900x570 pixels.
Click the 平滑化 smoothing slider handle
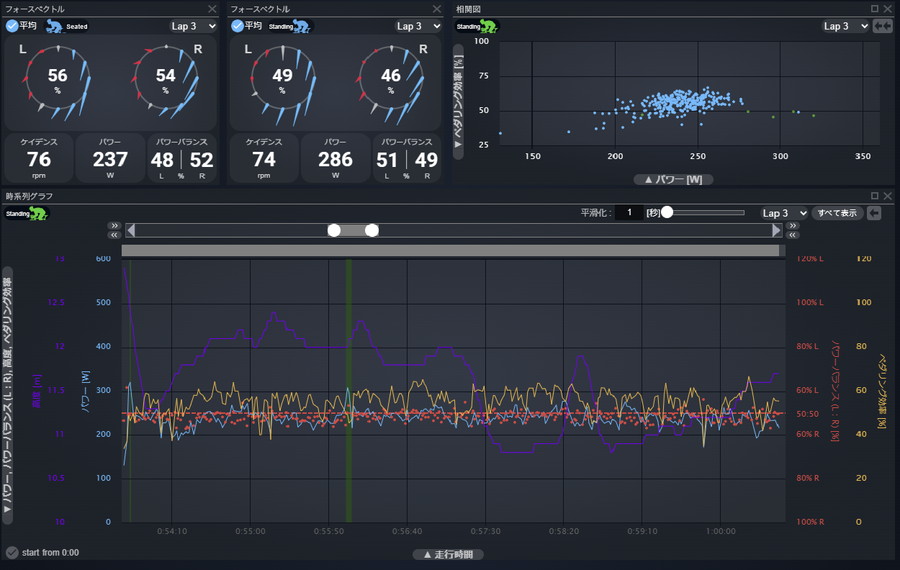667,212
